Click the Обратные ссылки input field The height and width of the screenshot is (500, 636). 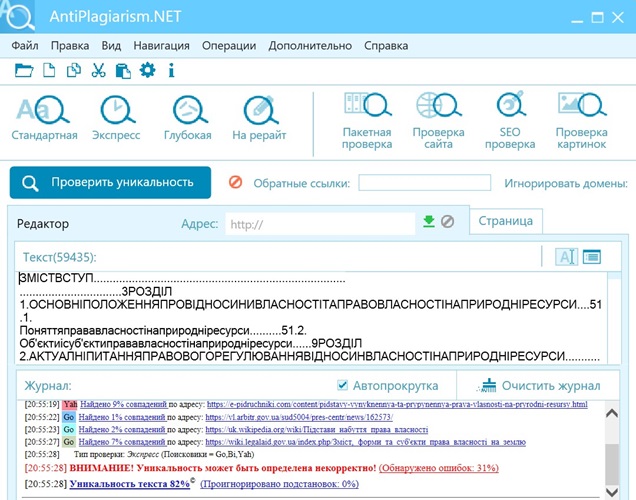point(424,182)
